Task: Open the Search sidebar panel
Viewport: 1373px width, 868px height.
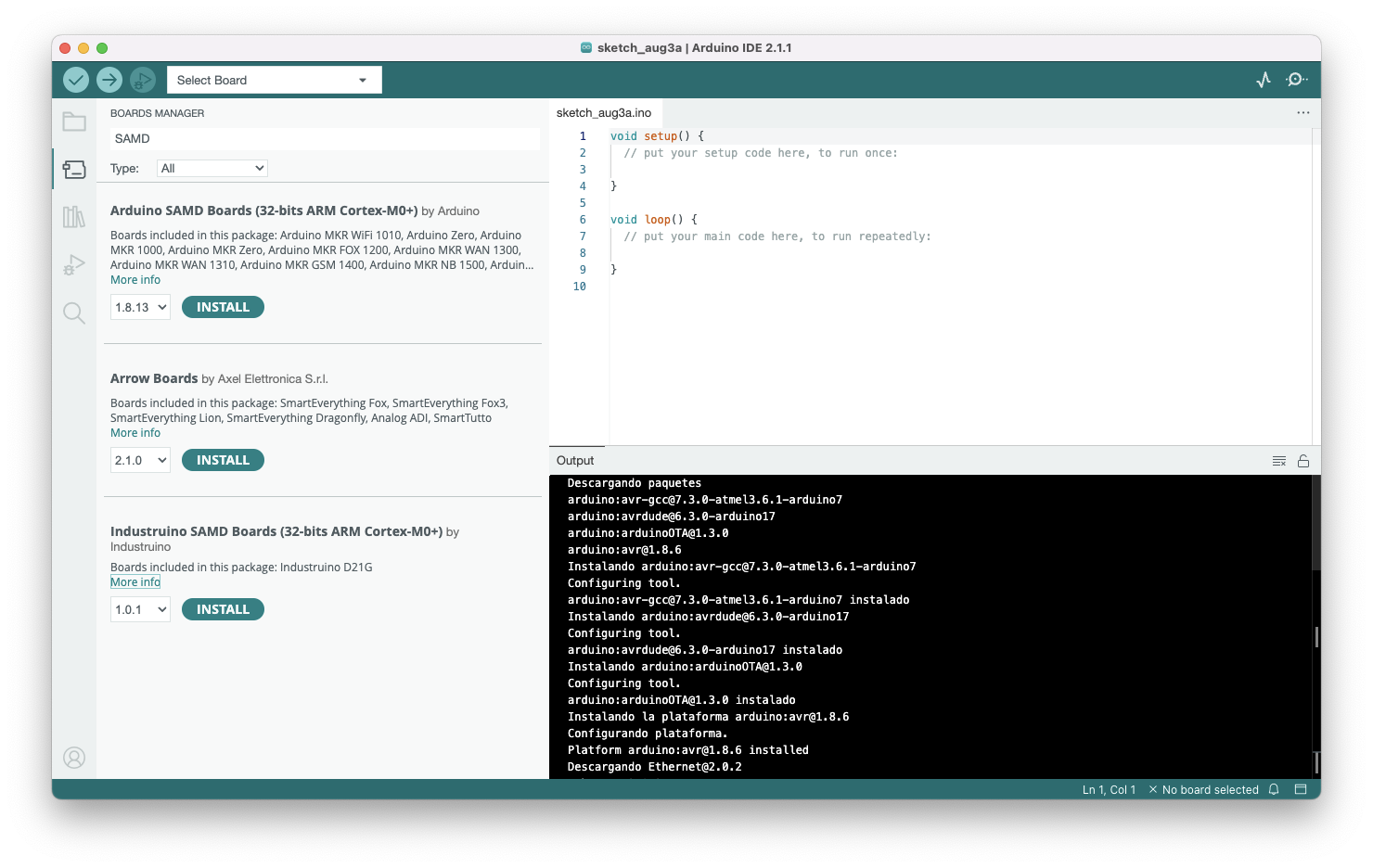Action: coord(74,313)
